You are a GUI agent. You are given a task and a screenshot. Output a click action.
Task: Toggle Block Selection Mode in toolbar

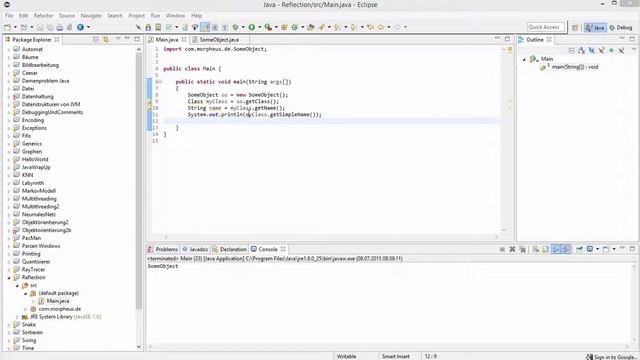(x=215, y=27)
